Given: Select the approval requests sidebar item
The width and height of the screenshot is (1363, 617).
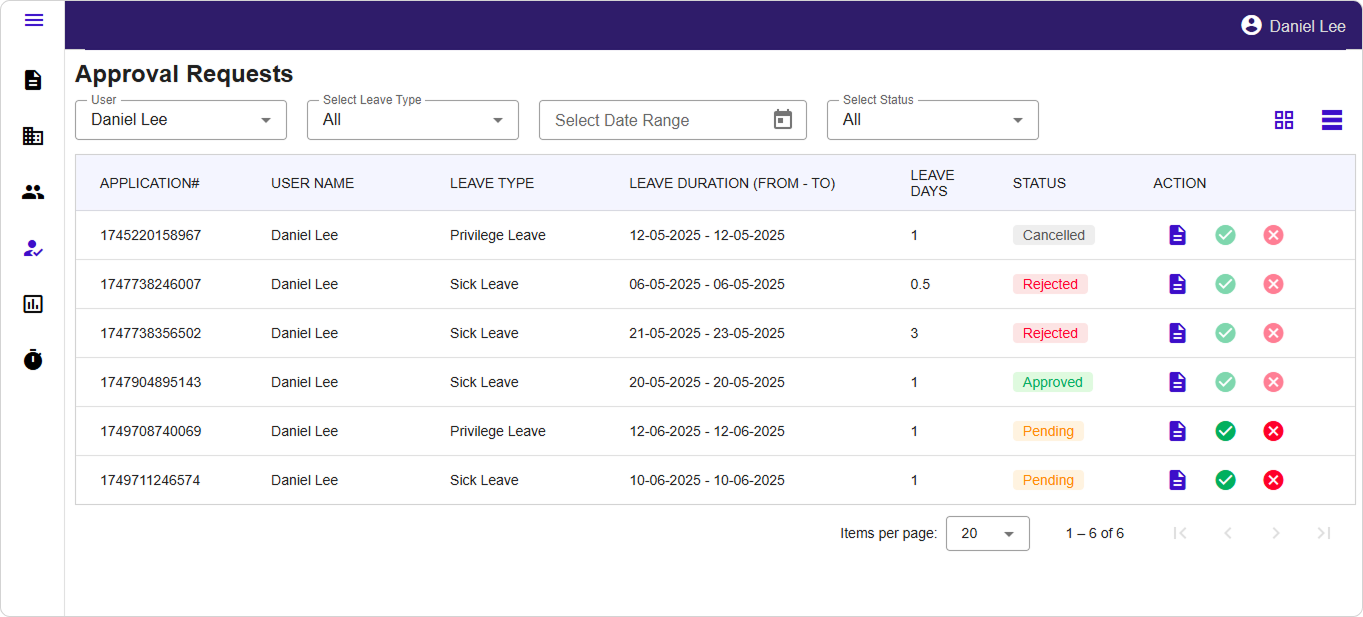Looking at the screenshot, I should click(x=33, y=248).
